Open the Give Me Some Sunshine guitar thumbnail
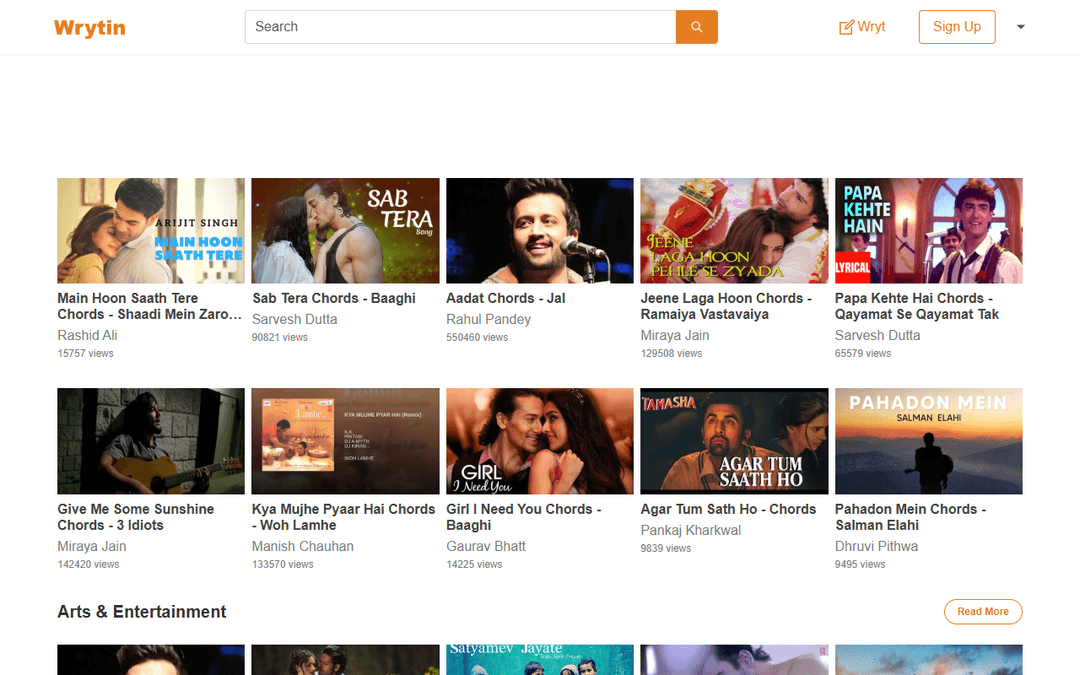Image resolution: width=1080 pixels, height=675 pixels. [151, 441]
